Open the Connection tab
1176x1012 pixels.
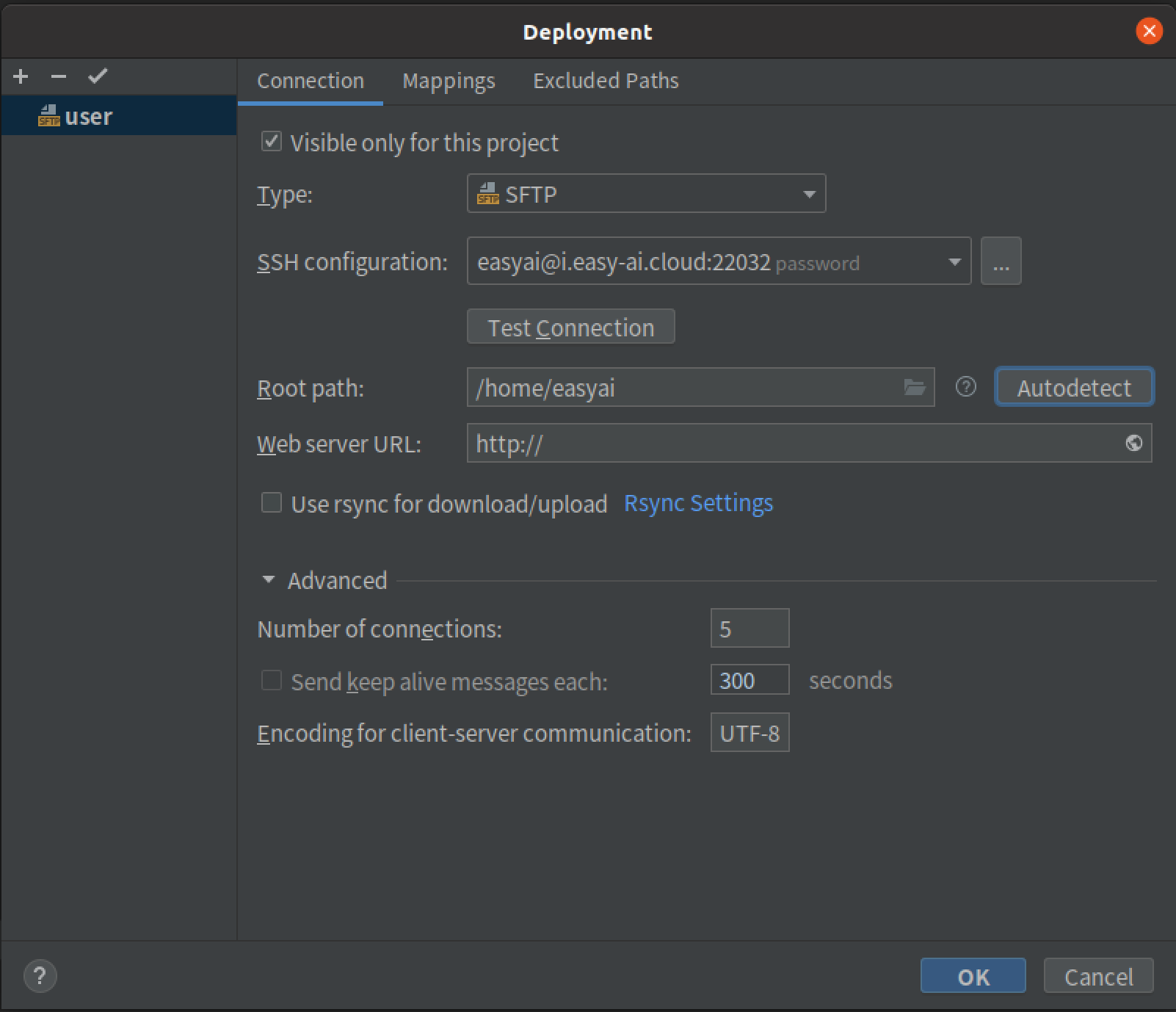[311, 81]
